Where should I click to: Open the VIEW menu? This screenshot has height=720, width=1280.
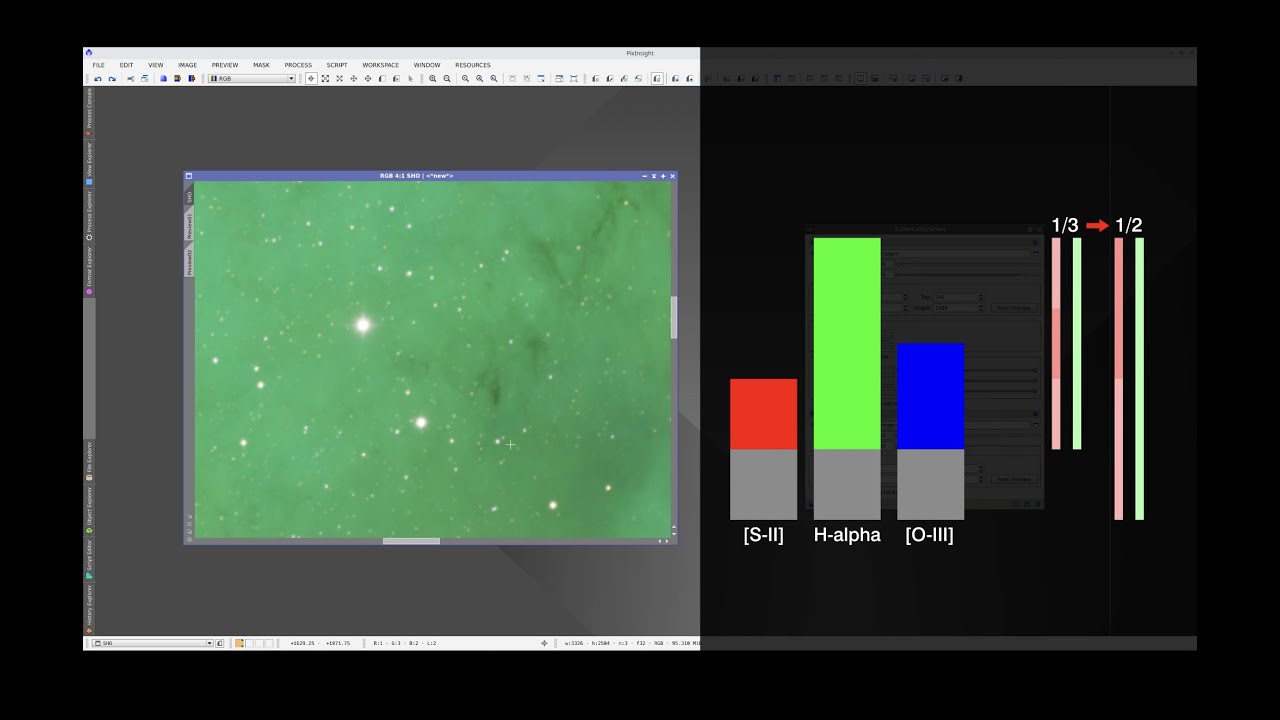[x=156, y=65]
